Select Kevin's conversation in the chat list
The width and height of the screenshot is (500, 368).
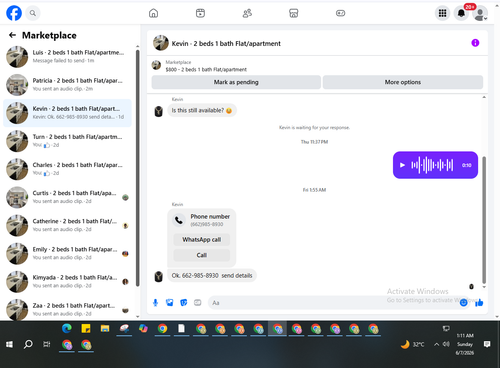pyautogui.click(x=67, y=113)
